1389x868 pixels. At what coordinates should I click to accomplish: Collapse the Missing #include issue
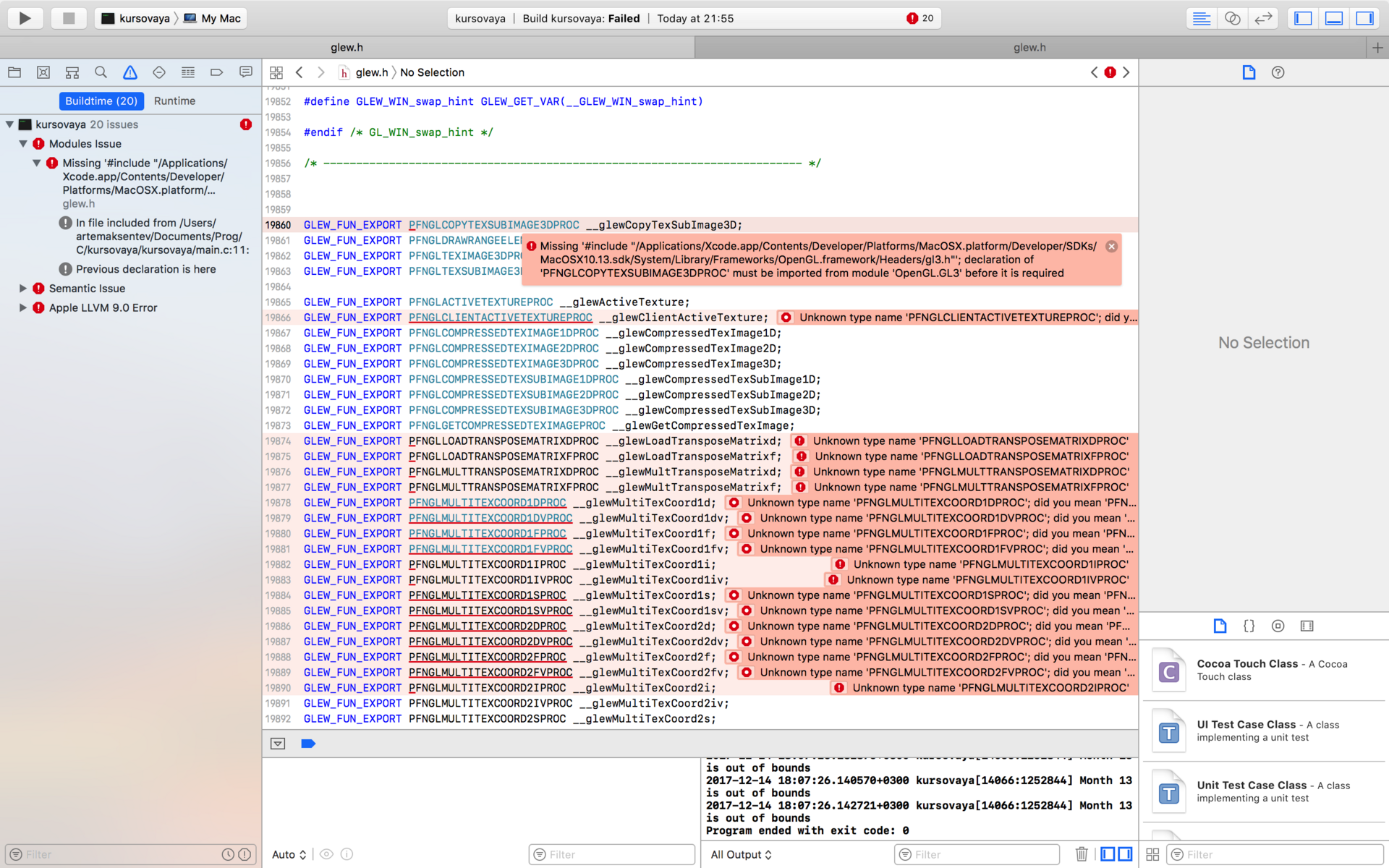click(x=37, y=163)
